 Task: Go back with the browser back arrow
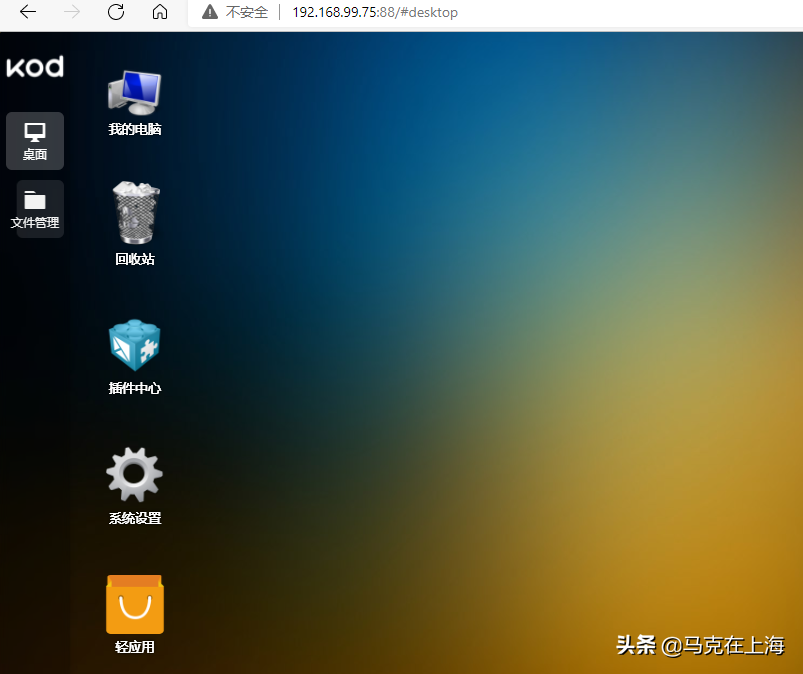28,12
